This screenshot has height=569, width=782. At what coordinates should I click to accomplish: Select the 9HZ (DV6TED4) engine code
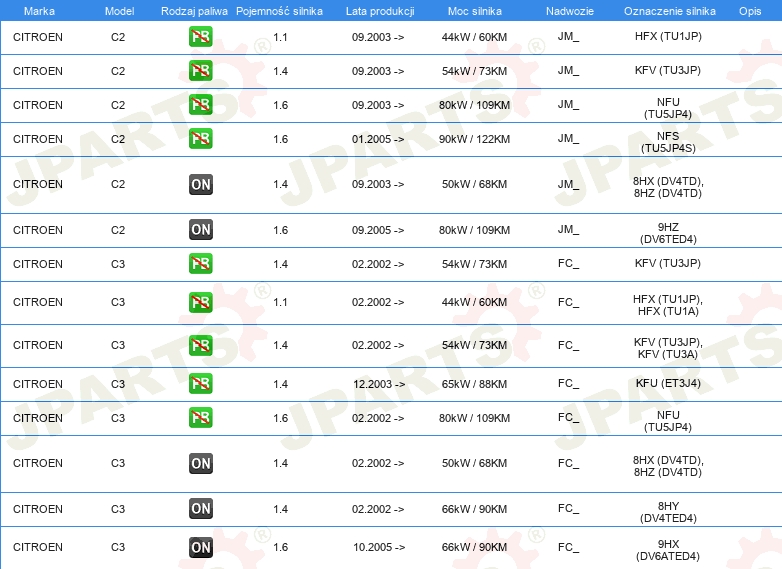click(x=668, y=233)
